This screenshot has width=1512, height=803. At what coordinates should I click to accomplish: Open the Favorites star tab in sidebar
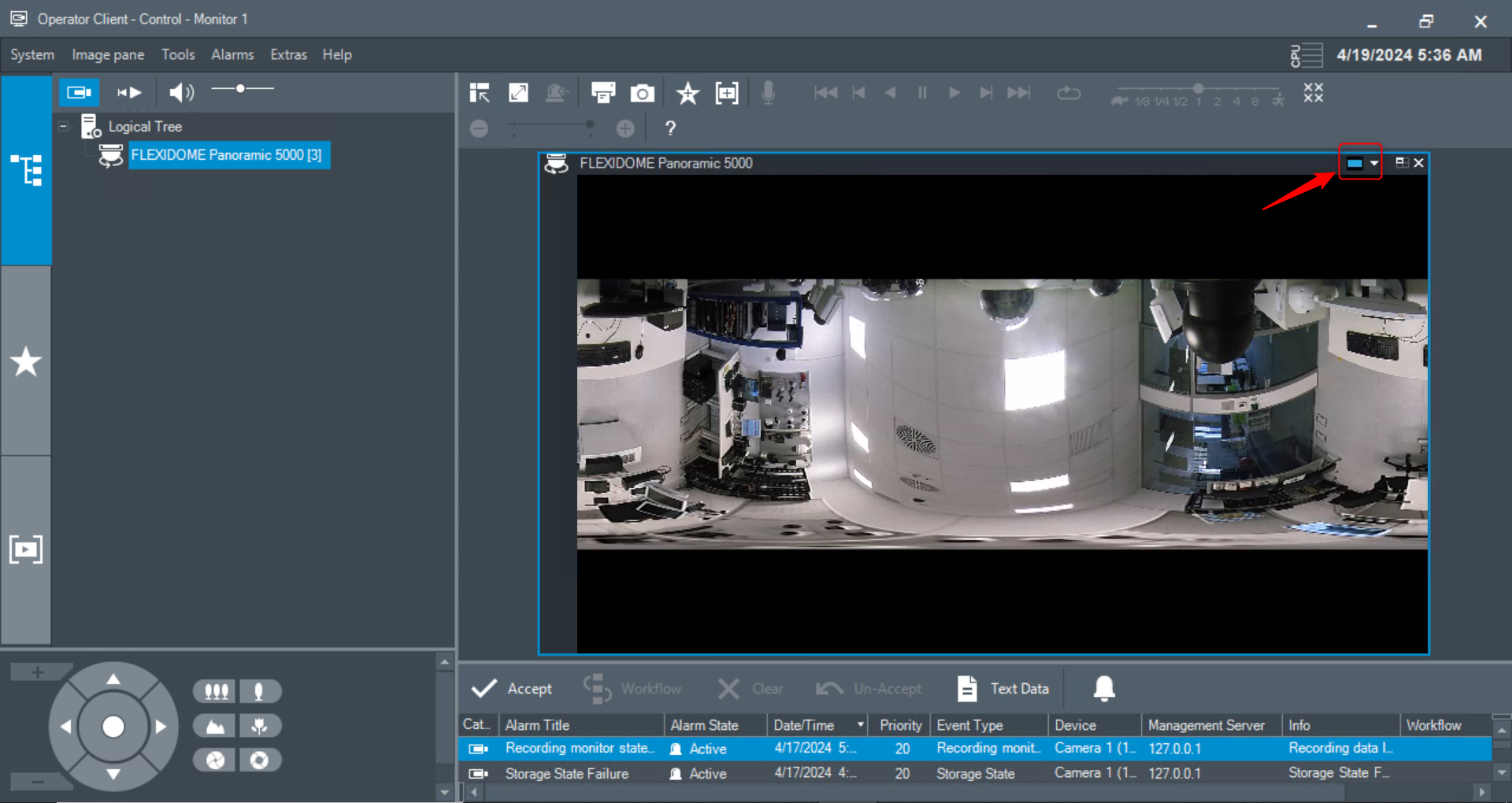point(26,362)
